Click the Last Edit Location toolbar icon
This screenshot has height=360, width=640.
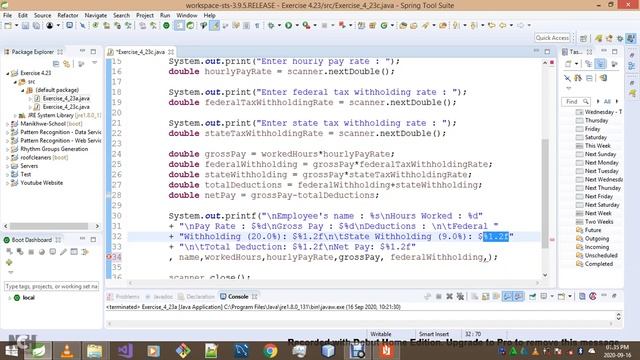[x=491, y=26]
